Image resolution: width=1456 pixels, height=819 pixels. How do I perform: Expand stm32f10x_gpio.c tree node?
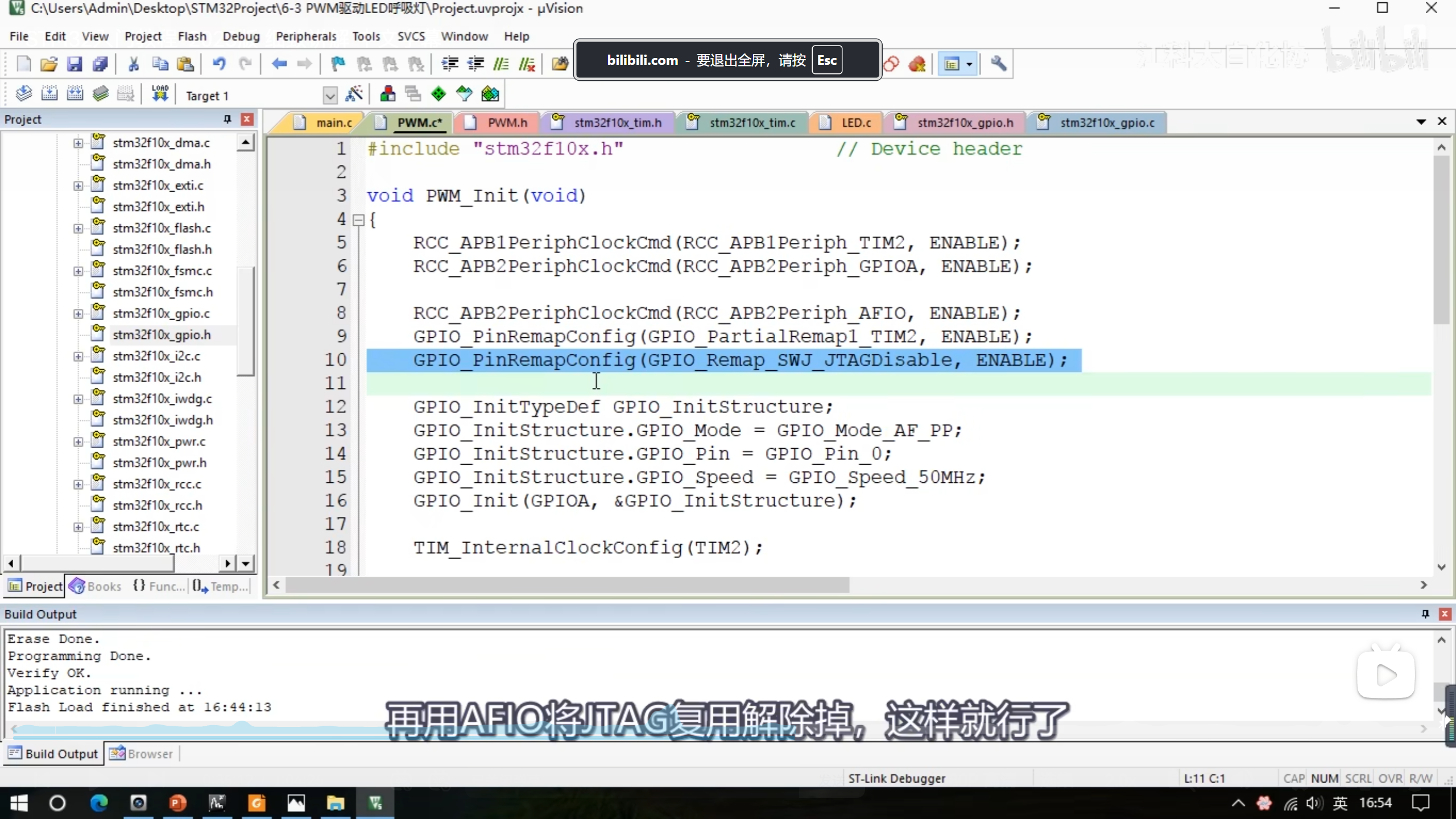78,313
